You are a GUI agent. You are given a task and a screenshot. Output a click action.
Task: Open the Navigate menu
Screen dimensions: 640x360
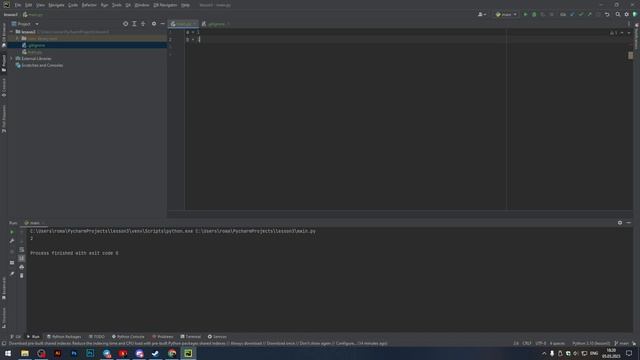click(x=56, y=5)
